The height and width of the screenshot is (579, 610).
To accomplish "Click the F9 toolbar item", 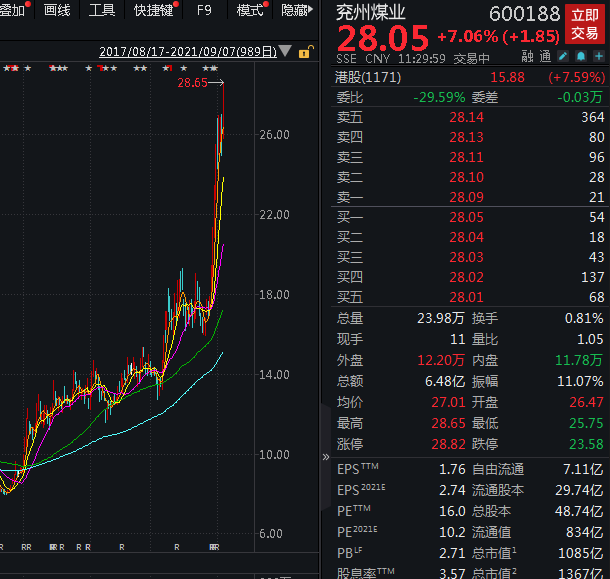I will [x=204, y=10].
